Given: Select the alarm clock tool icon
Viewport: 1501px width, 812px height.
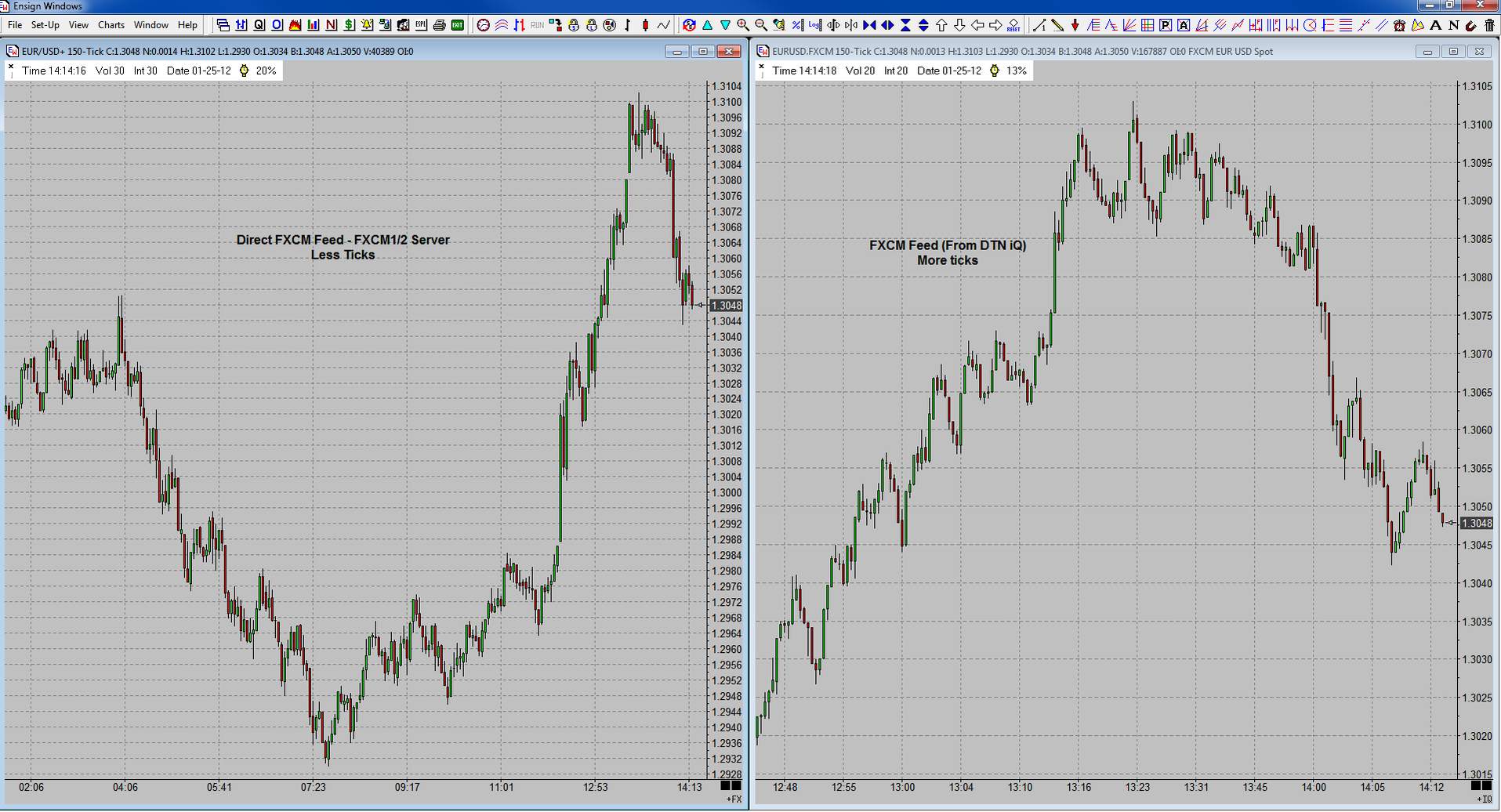Looking at the screenshot, I should pos(1400,25).
